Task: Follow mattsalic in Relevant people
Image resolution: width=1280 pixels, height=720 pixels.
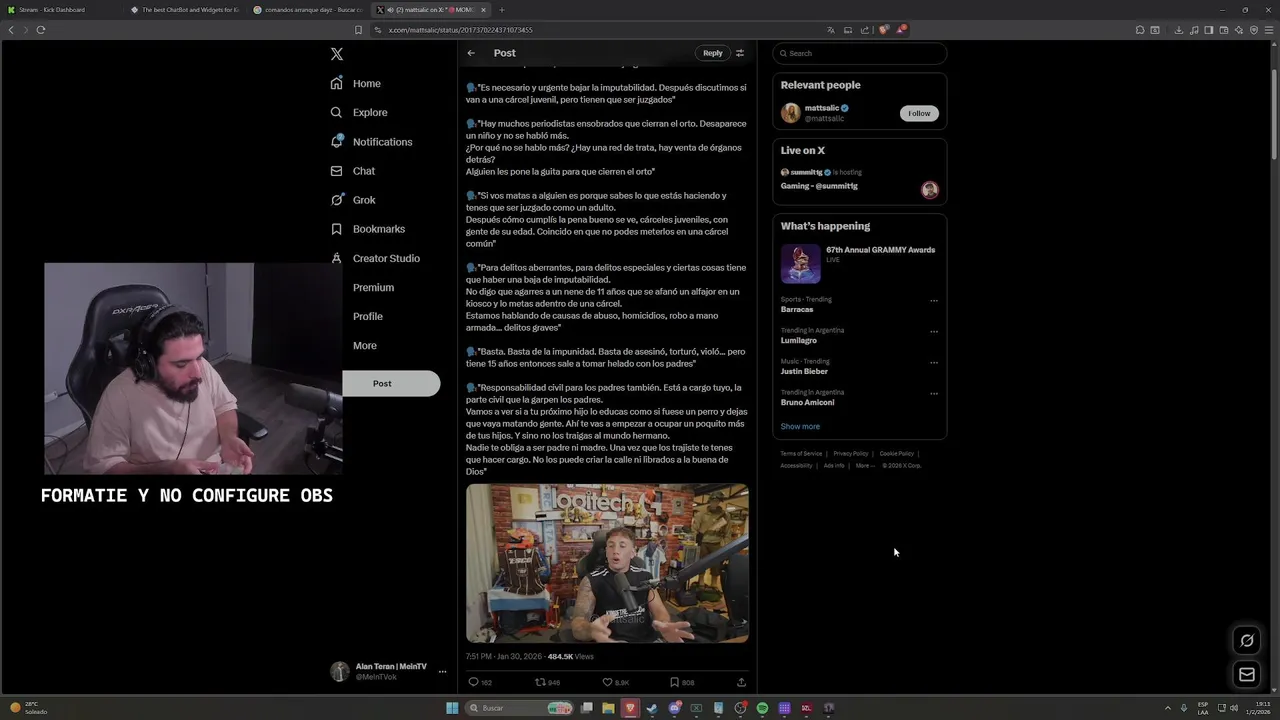Action: pyautogui.click(x=919, y=113)
